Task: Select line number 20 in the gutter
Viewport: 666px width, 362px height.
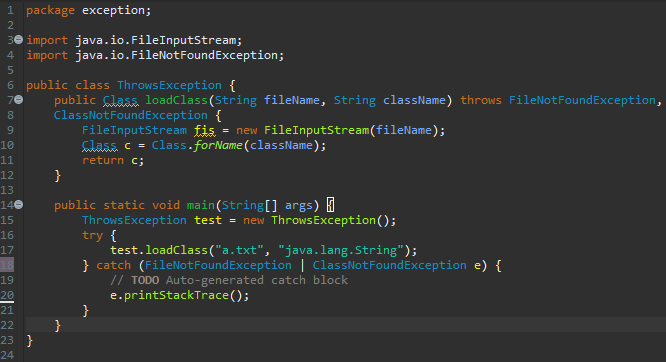Action: [x=7, y=295]
